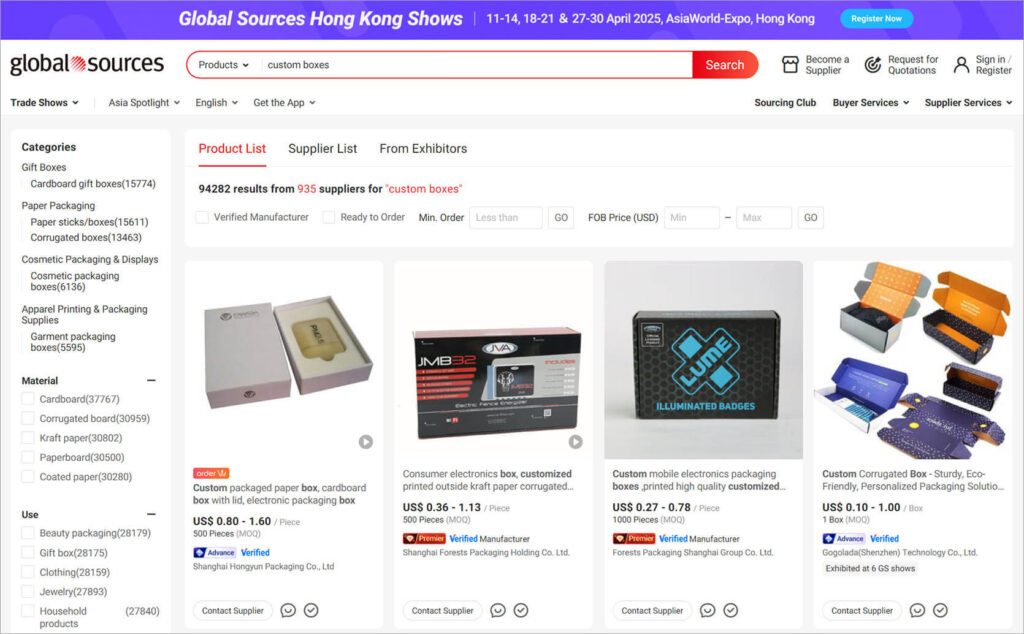Click the red Search button

pos(725,65)
